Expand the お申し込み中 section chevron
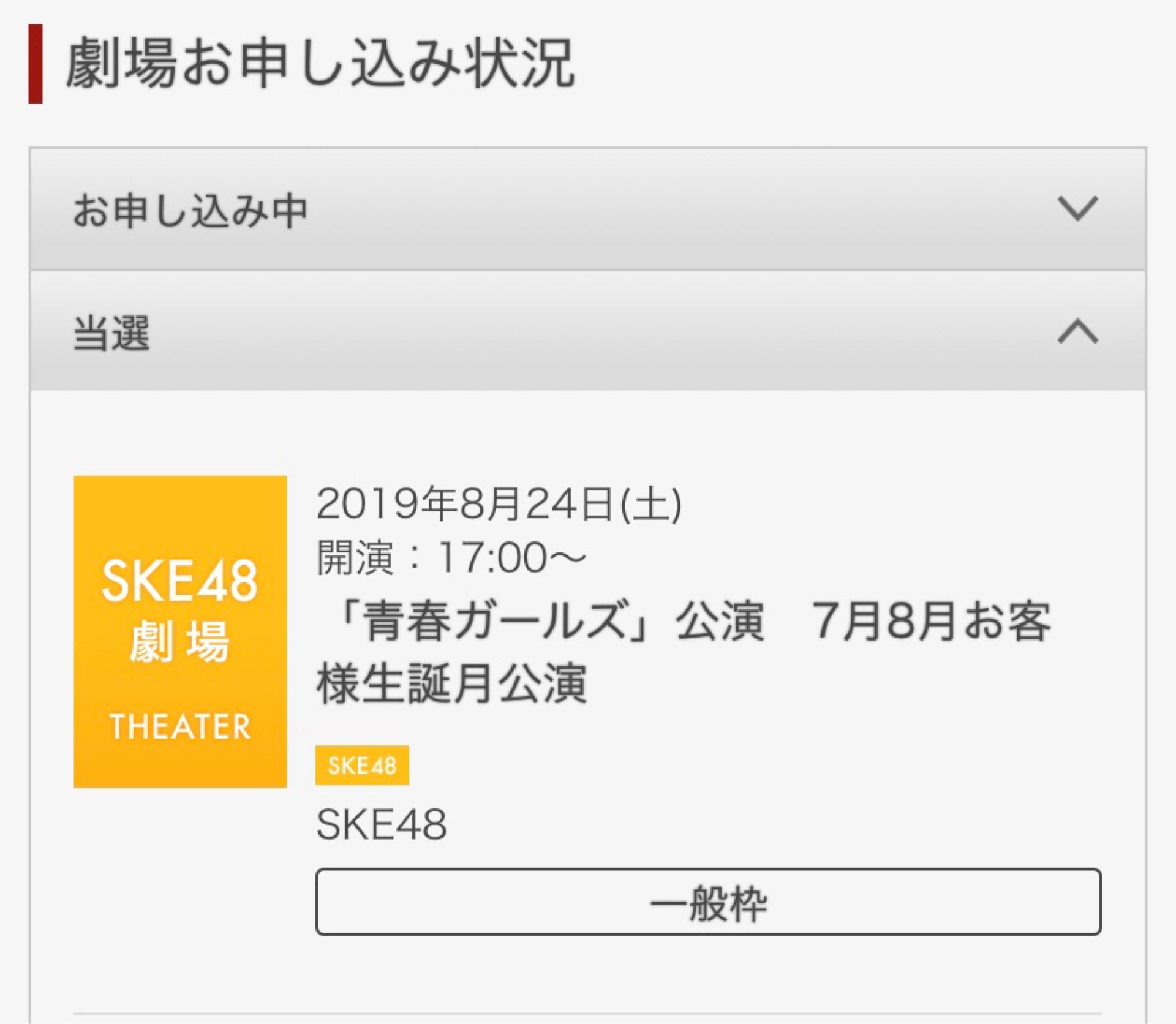Screen dimensions: 1176x1024 1077,208
